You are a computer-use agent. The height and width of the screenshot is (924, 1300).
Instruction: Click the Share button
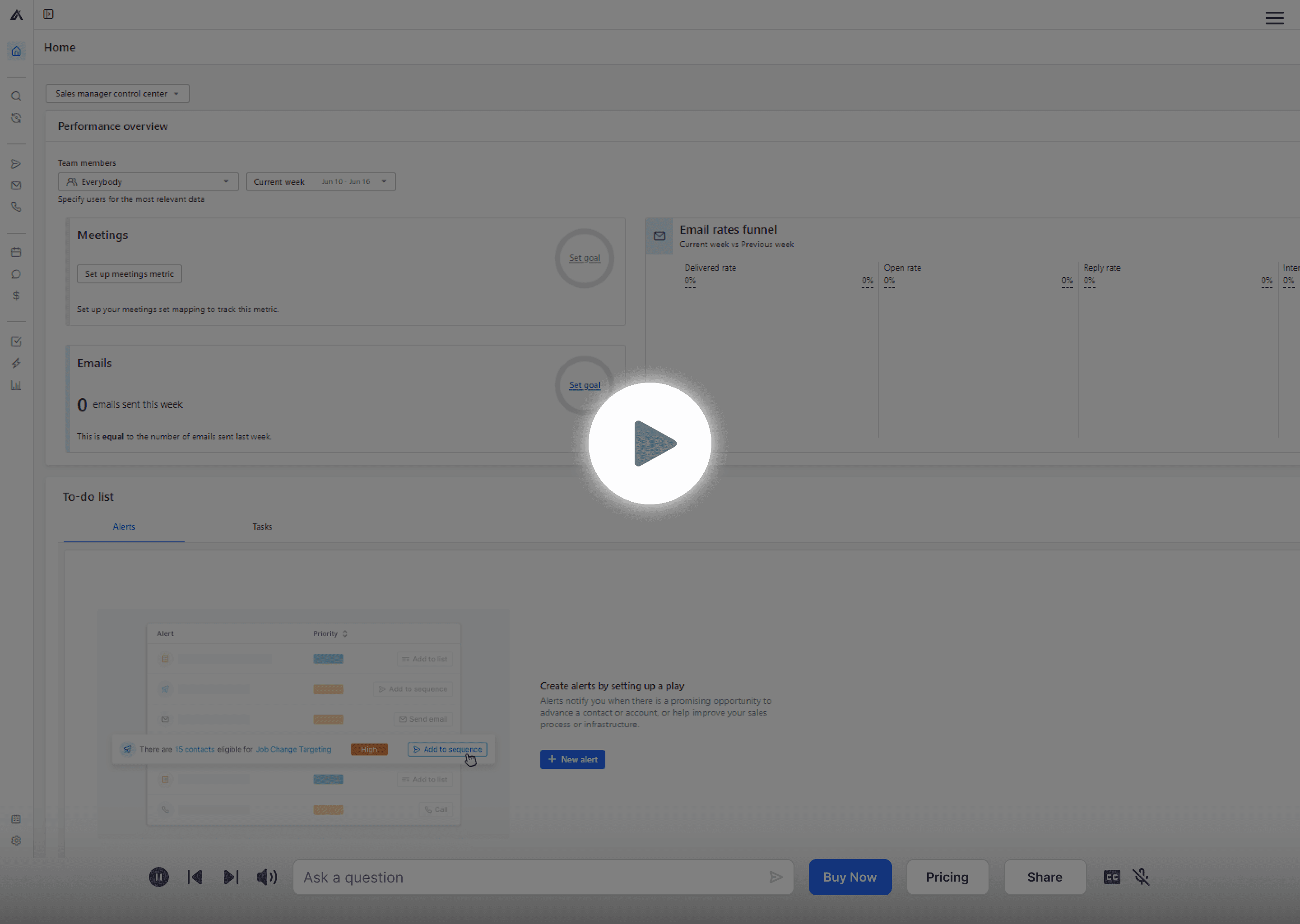(x=1045, y=877)
